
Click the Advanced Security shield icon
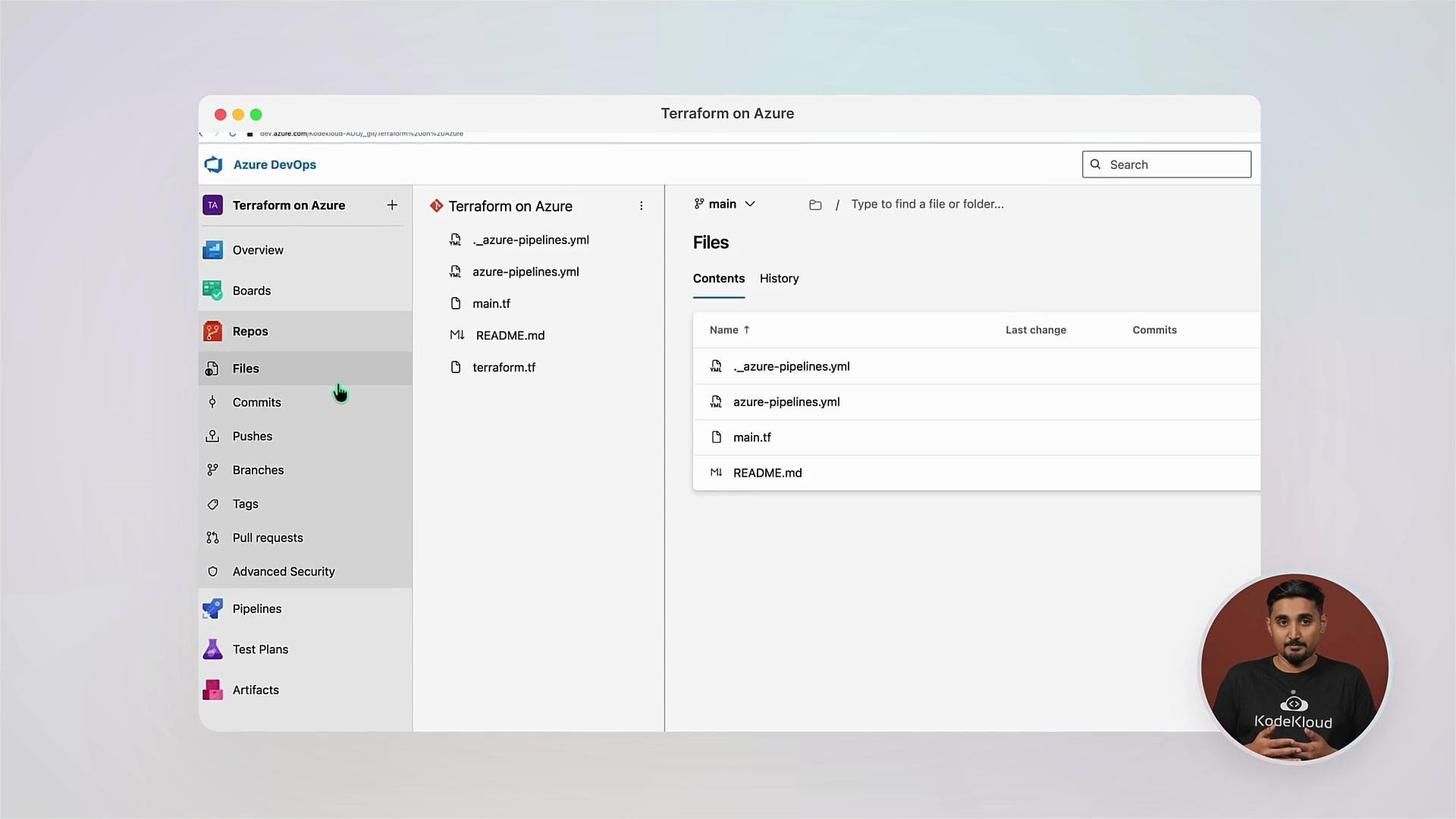(x=212, y=572)
